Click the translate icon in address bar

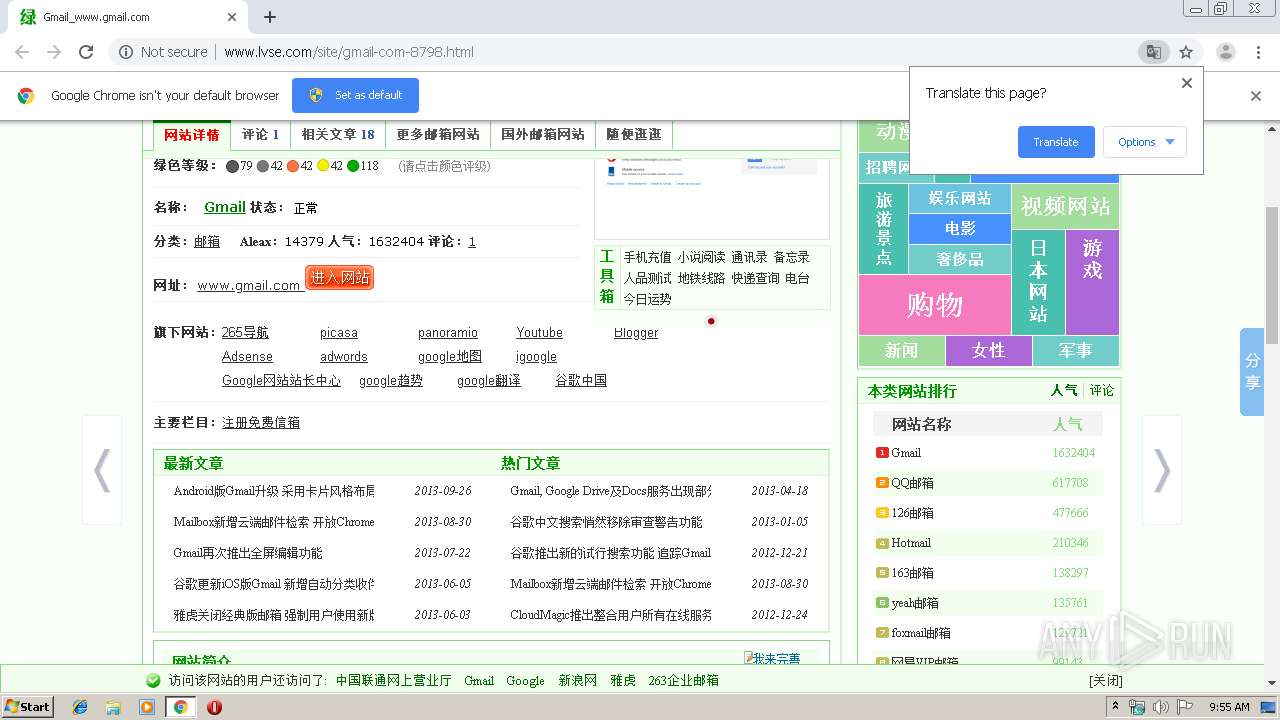point(1153,52)
